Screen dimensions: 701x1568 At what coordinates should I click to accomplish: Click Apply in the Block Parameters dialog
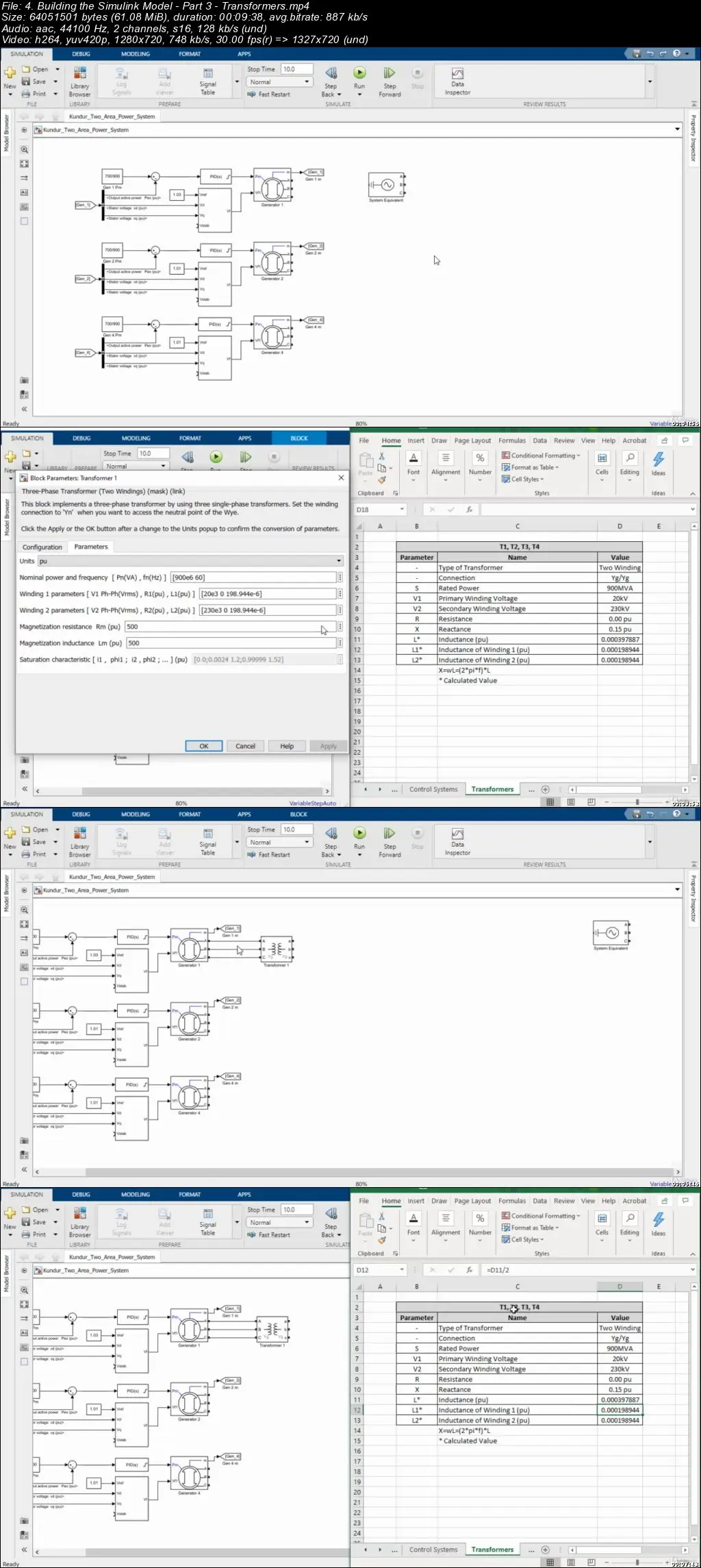329,746
